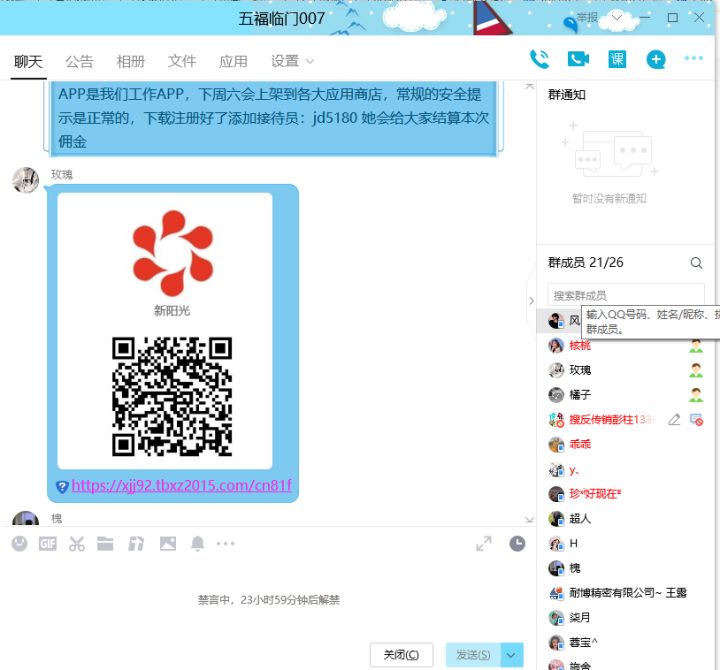Switch to the 聊天 tab
720x670 pixels.
click(x=28, y=61)
